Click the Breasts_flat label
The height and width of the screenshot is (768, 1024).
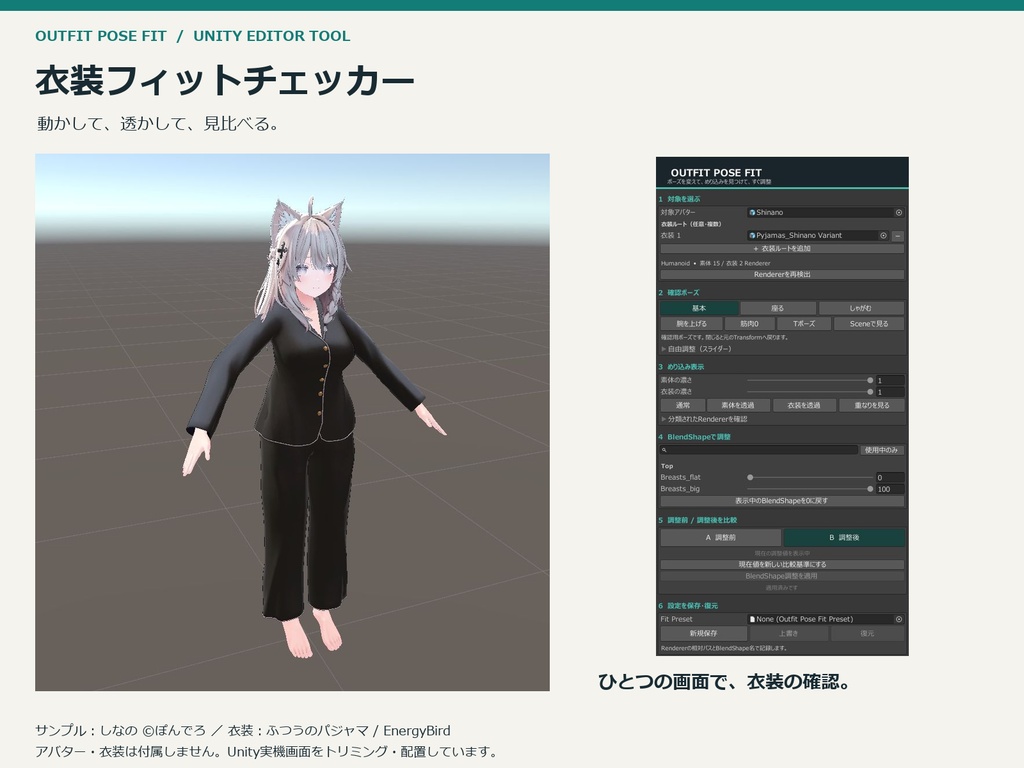(x=680, y=477)
